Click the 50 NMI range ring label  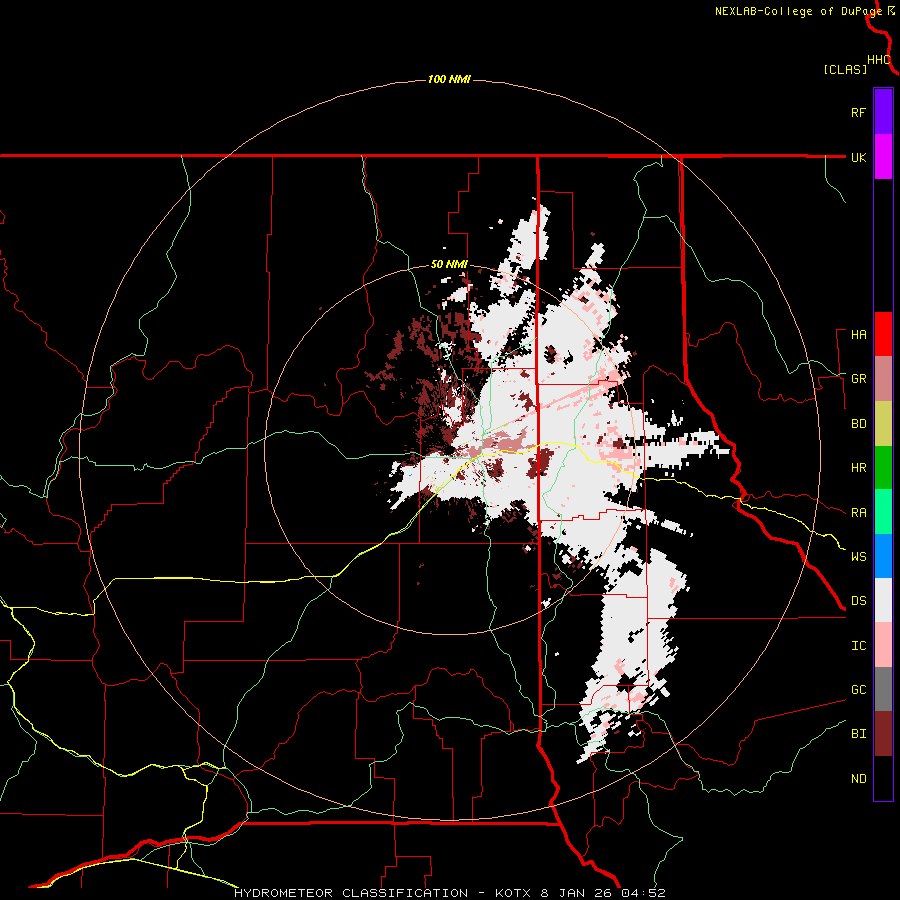449,265
